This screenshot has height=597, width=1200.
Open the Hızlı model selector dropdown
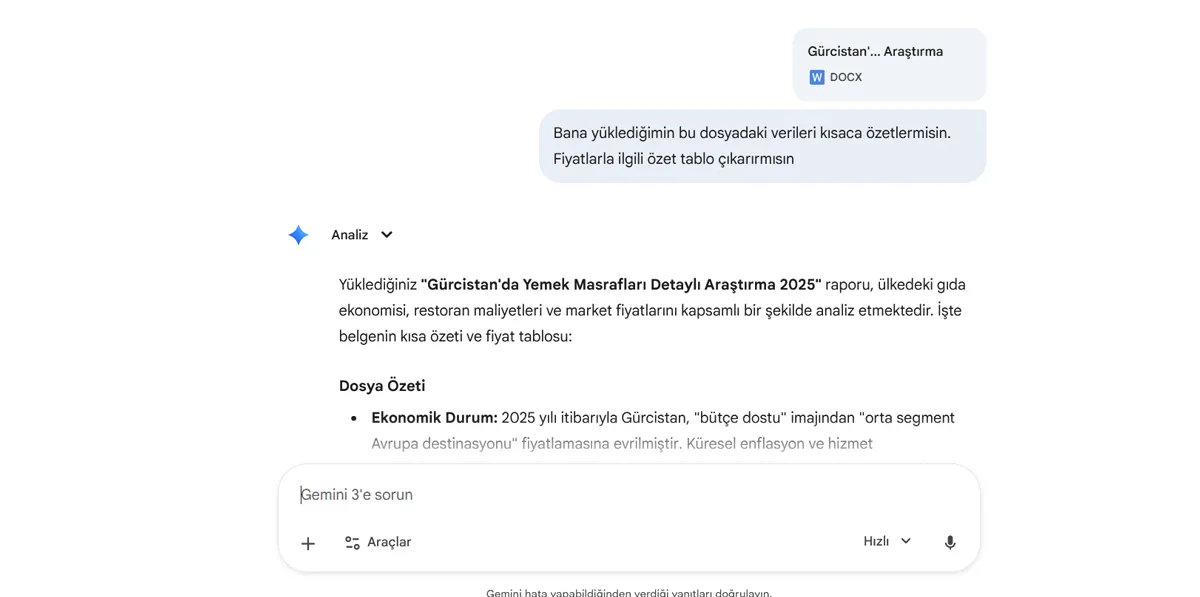[x=905, y=540]
